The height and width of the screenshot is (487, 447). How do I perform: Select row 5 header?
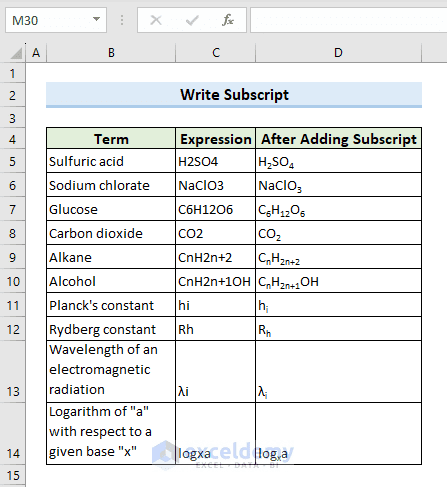[x=13, y=161]
